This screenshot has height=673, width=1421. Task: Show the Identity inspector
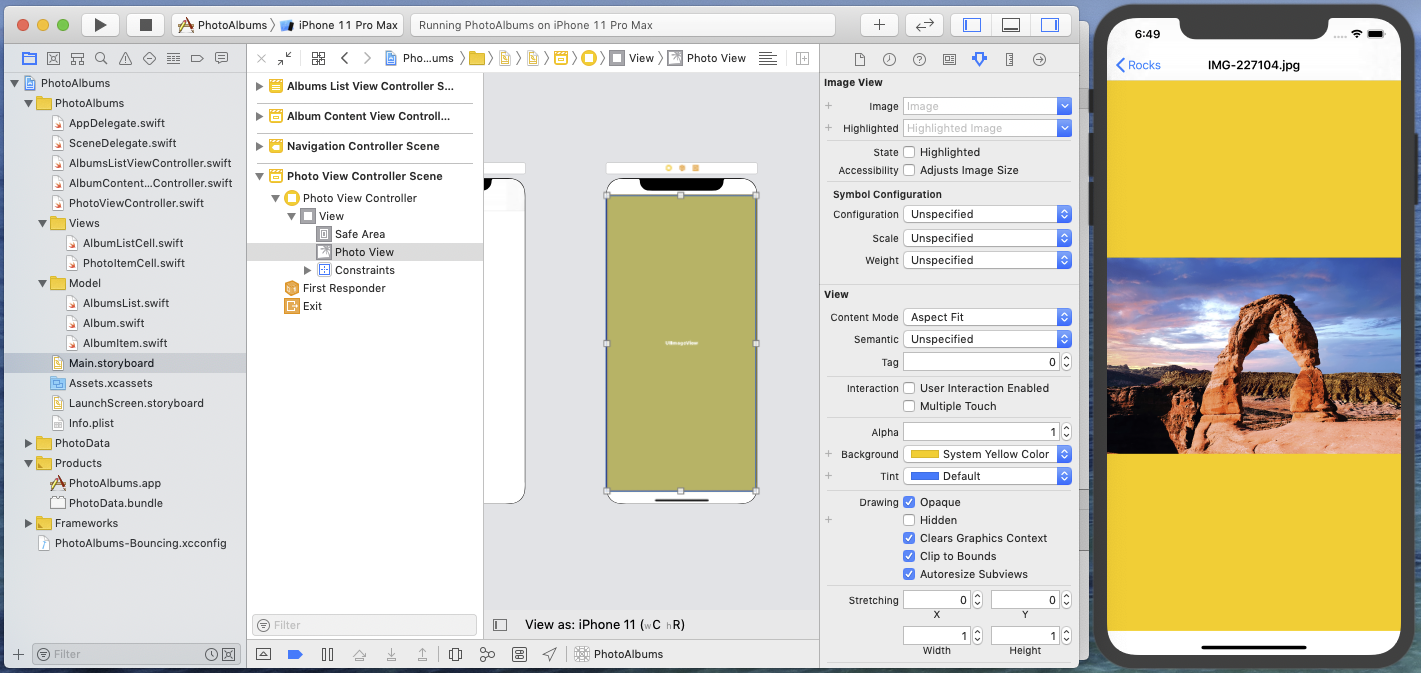pos(949,59)
